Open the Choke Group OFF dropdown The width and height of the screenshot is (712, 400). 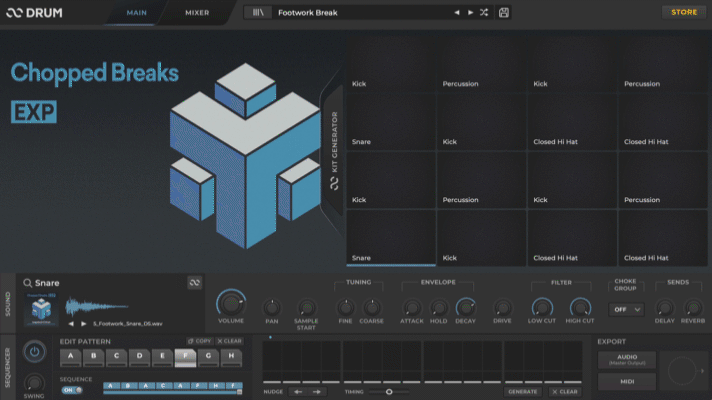[626, 310]
